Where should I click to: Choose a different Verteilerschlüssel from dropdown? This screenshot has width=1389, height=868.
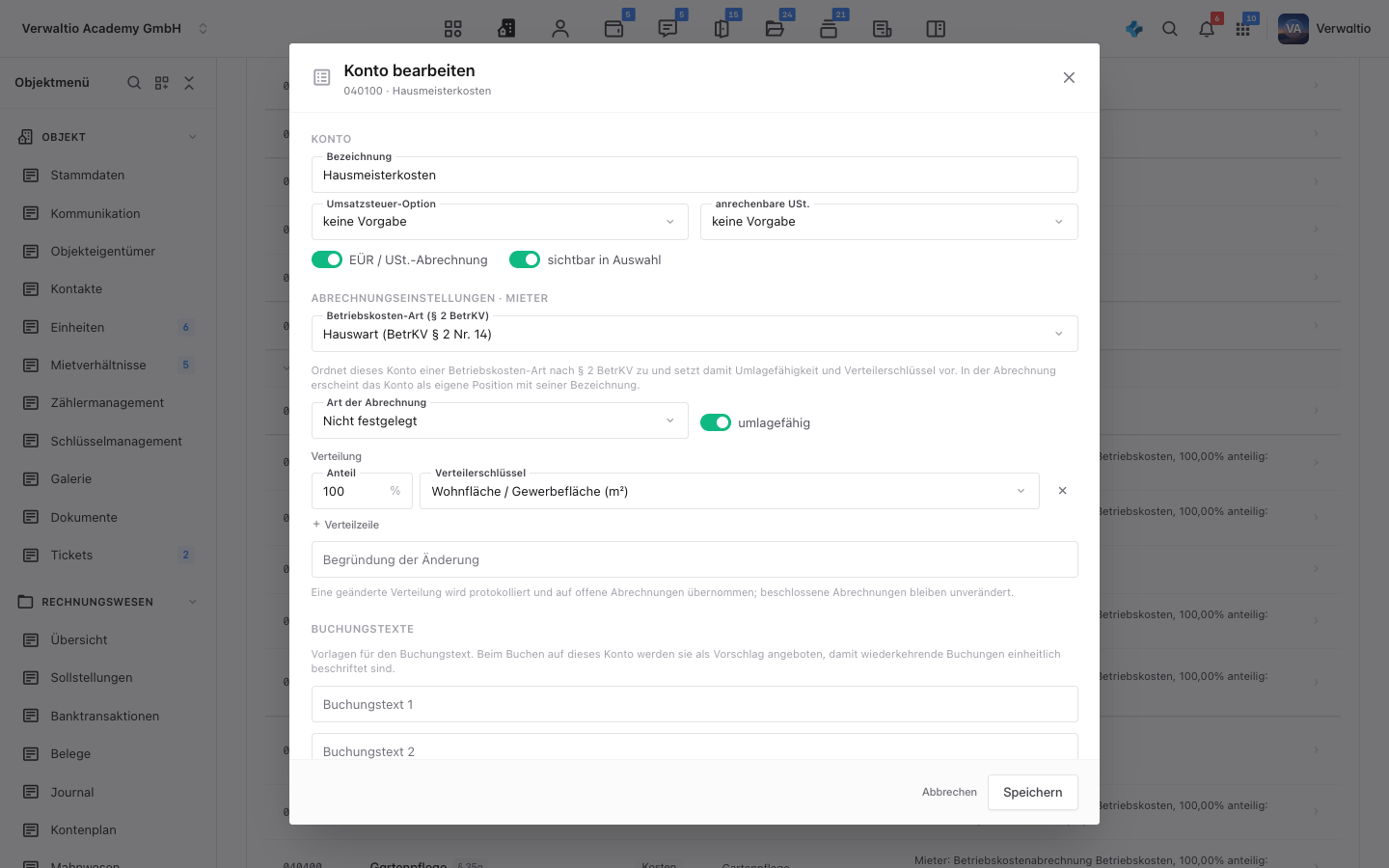[x=729, y=491]
